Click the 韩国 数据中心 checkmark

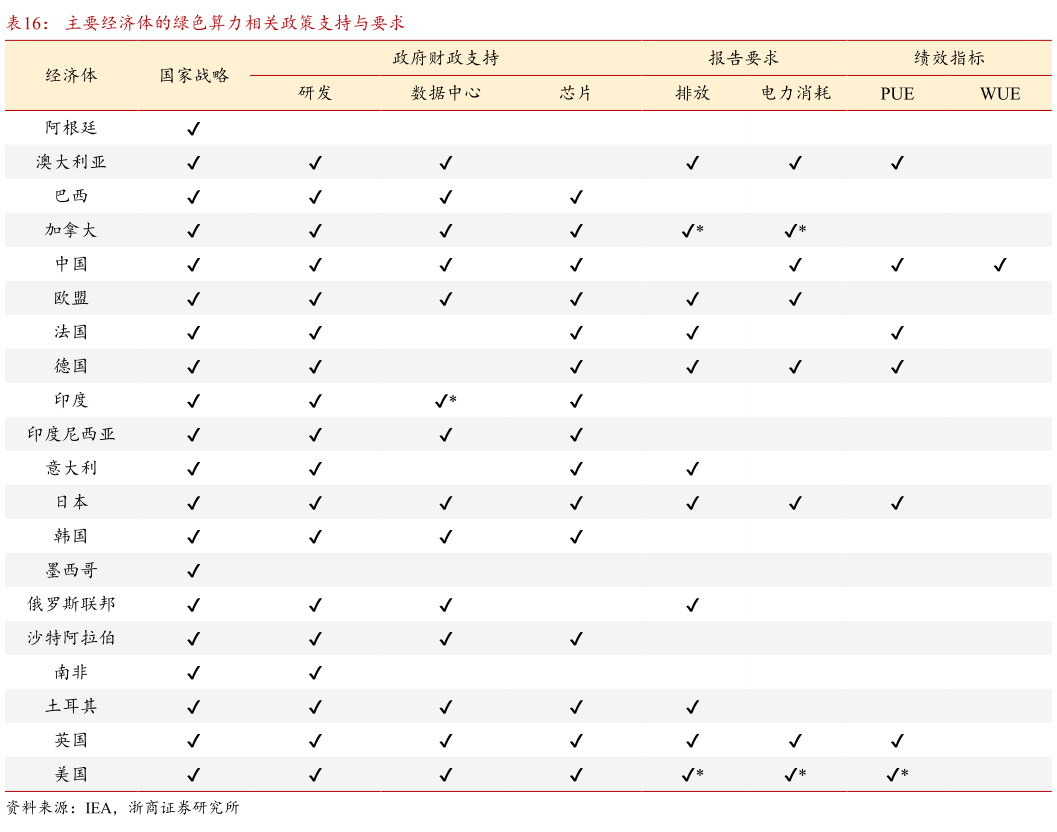[446, 537]
